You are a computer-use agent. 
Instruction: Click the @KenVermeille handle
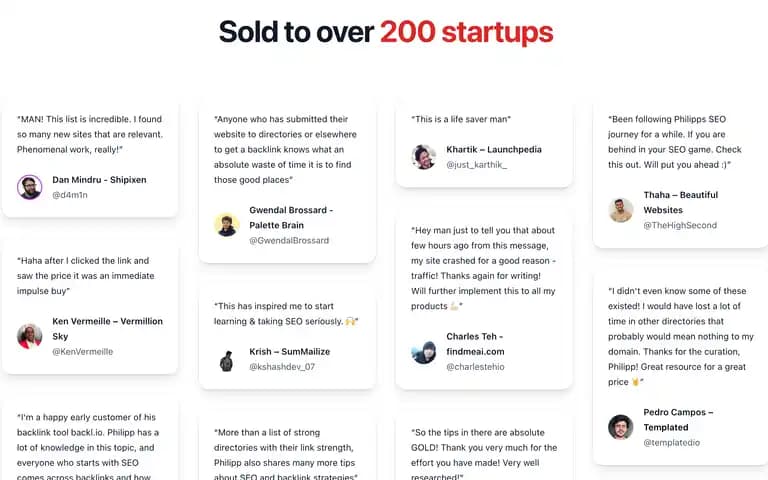point(83,352)
